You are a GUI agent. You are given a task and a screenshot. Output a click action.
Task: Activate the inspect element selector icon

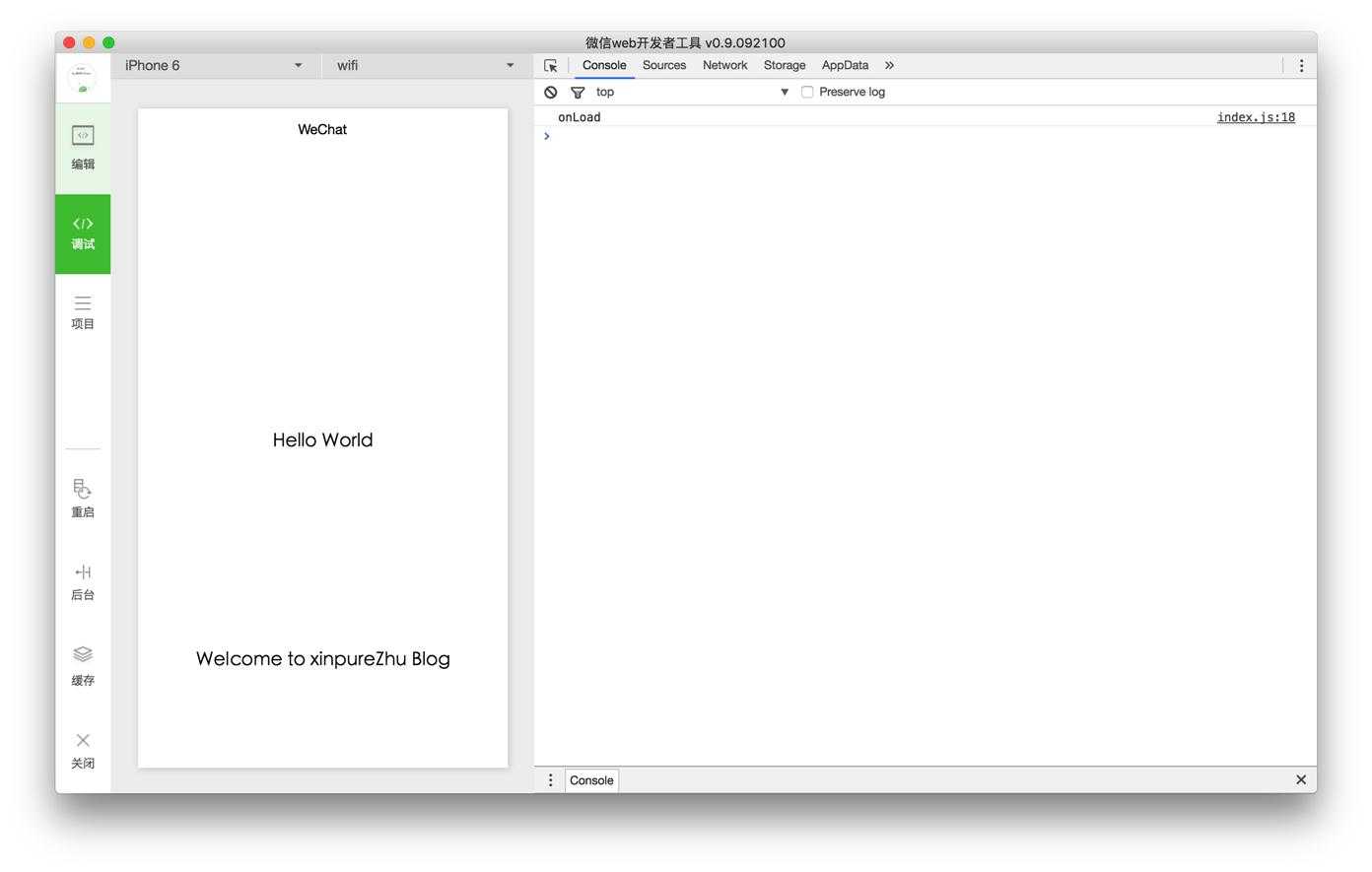coord(551,66)
